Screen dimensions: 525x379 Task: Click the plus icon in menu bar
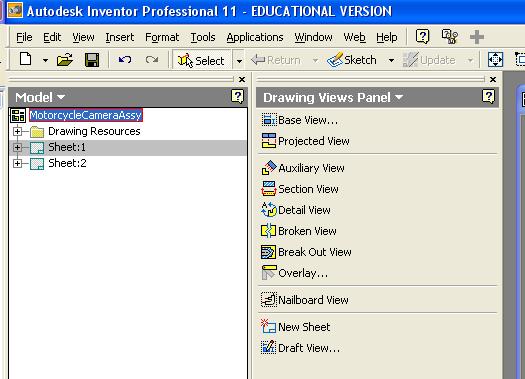coord(477,37)
